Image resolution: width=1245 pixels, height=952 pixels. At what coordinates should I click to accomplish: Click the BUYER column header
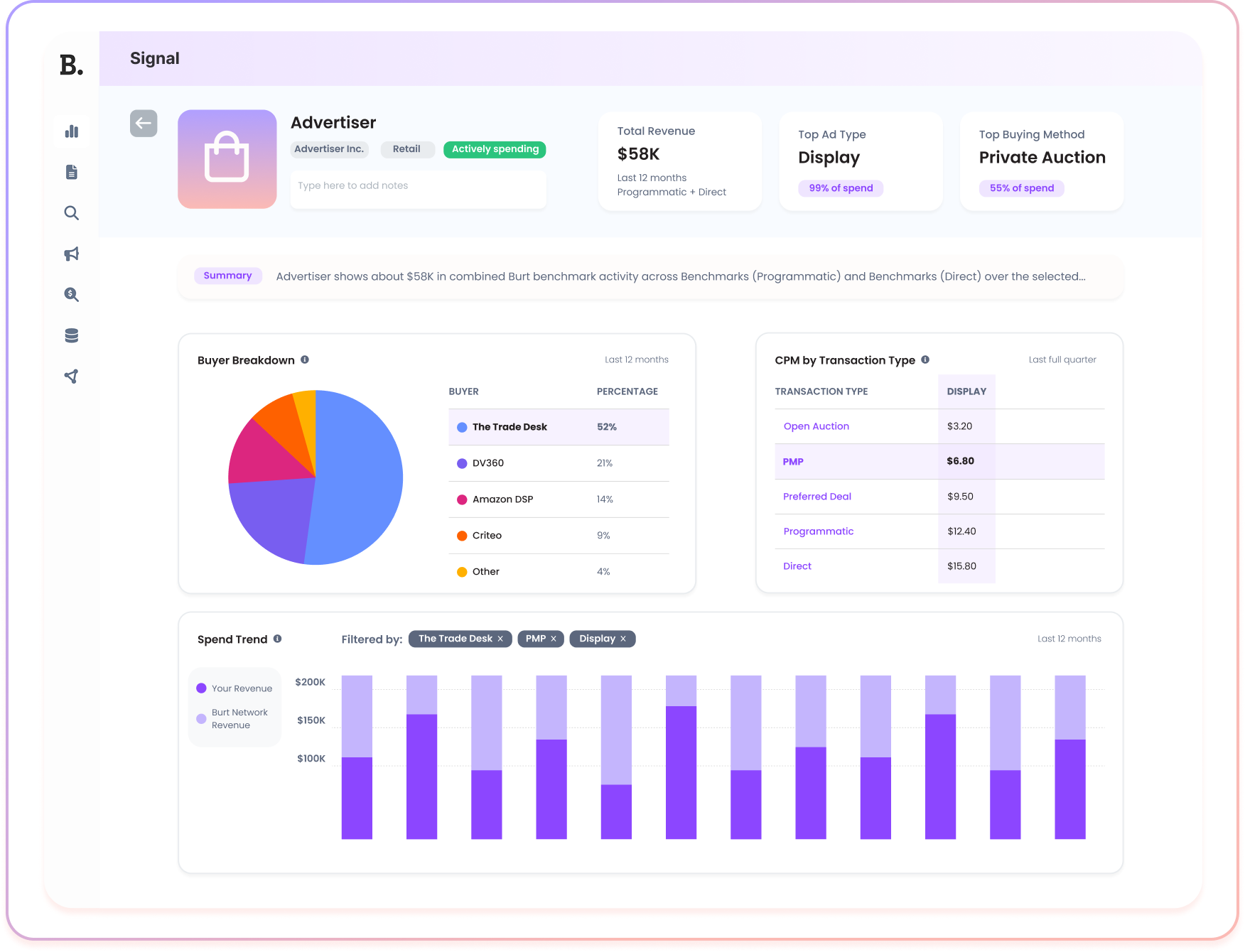click(464, 391)
